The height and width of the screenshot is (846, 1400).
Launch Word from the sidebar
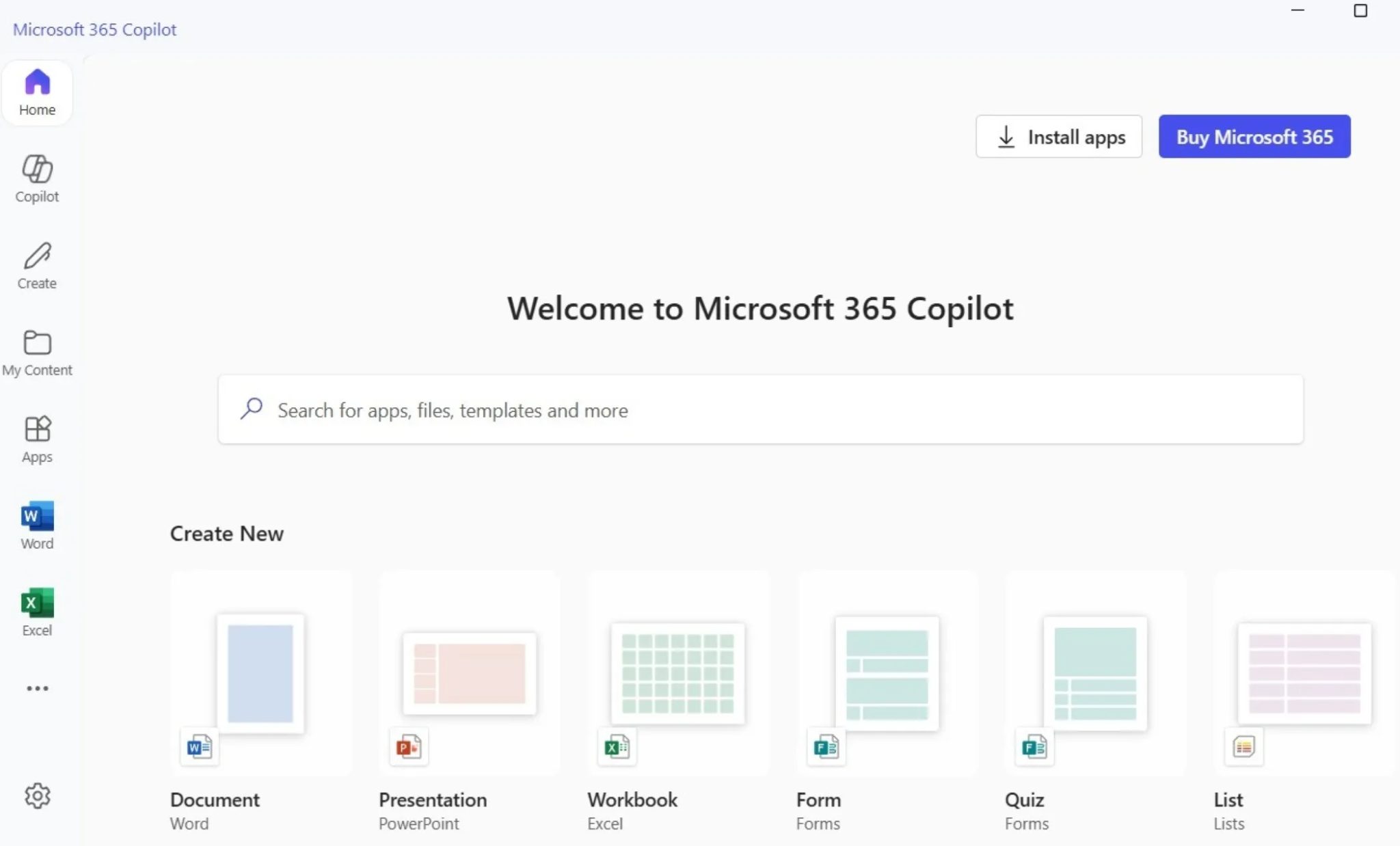38,524
